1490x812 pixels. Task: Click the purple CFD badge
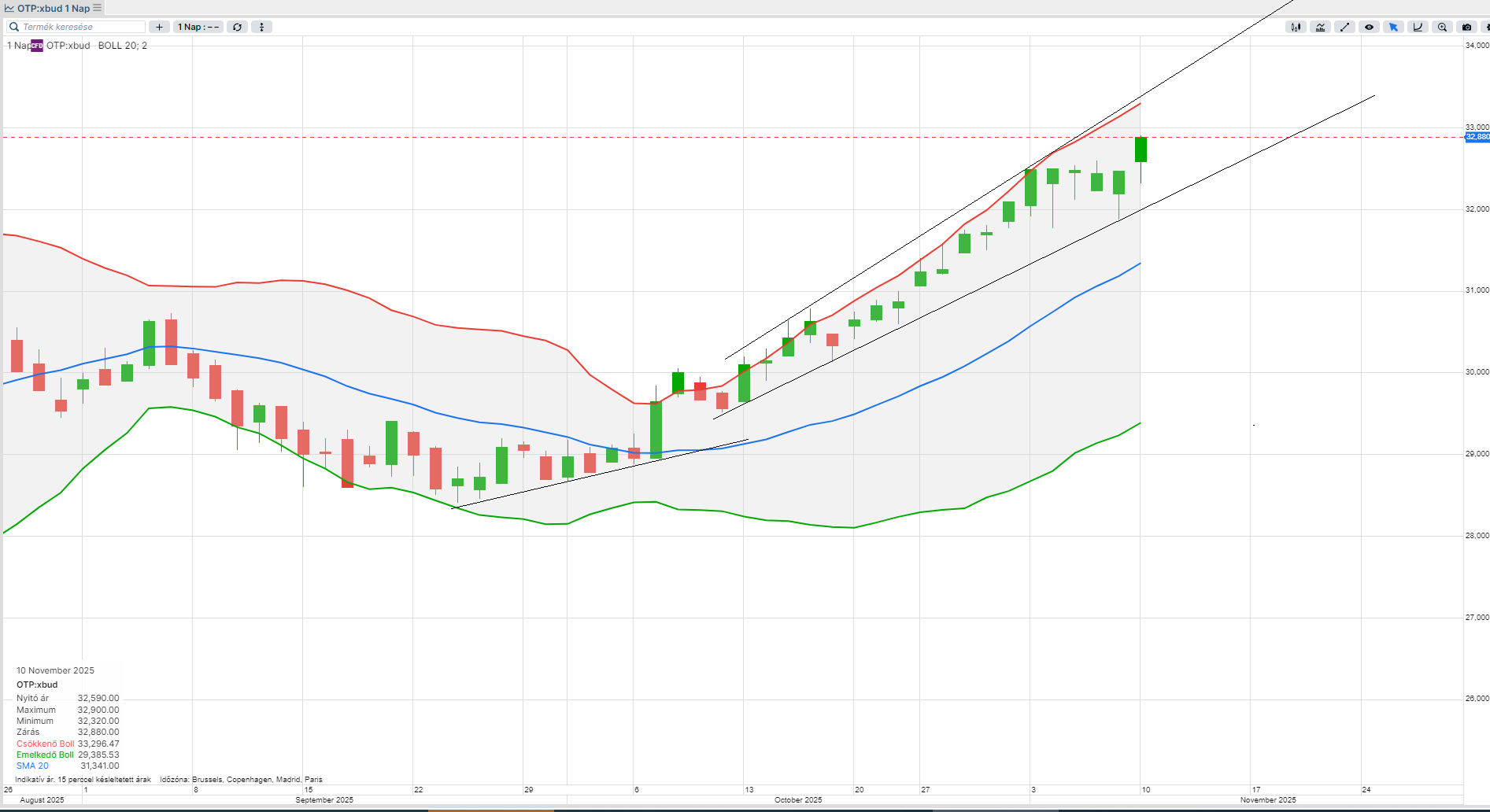37,46
